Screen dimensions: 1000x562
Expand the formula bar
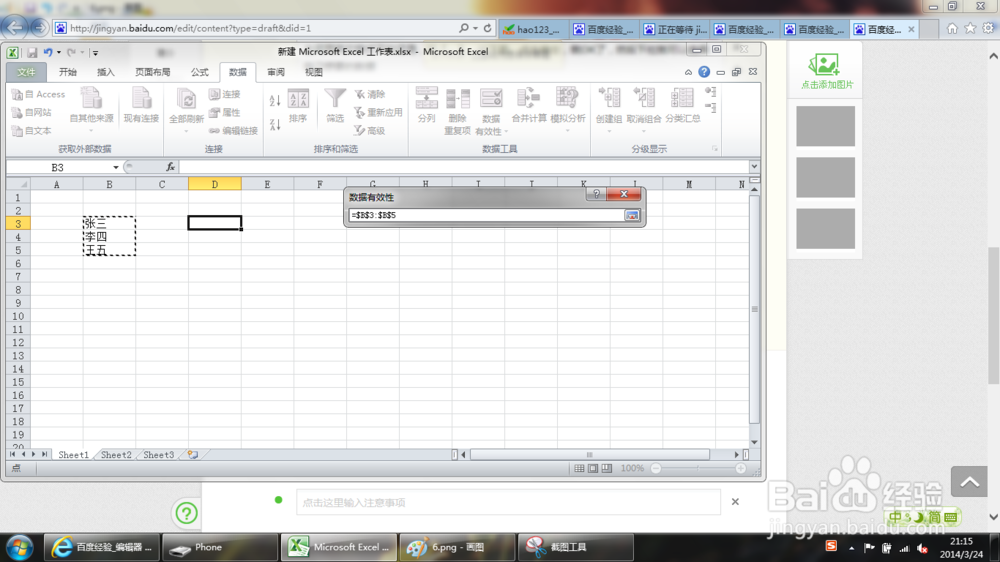click(x=754, y=166)
